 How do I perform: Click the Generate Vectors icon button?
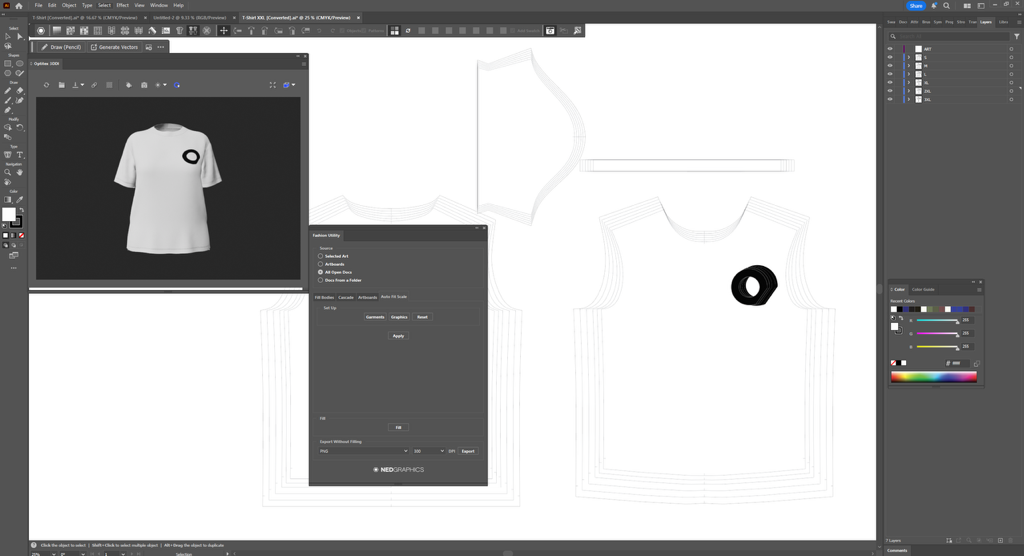coord(94,47)
